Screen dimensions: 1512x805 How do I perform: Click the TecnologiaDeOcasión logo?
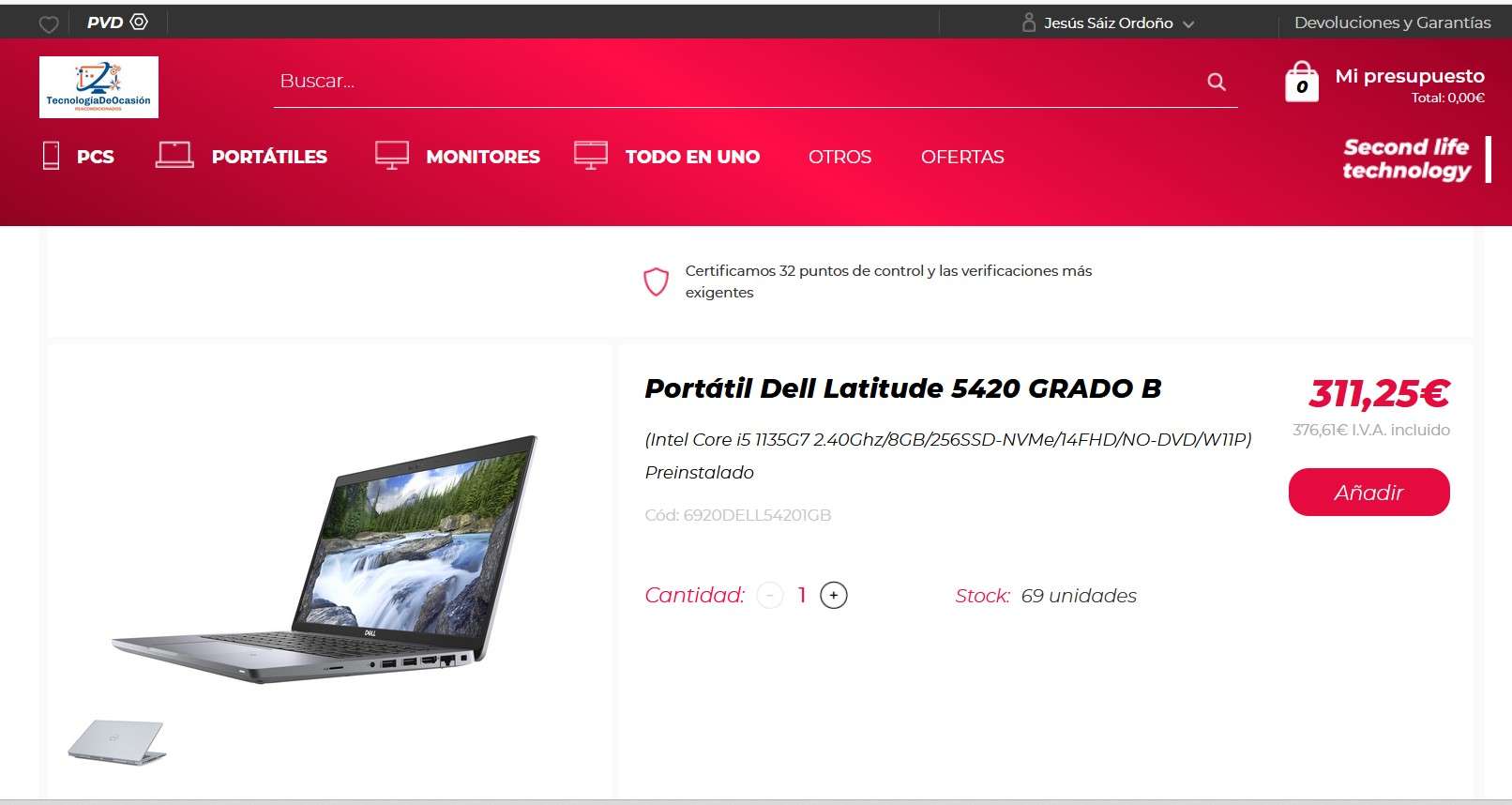coord(98,87)
